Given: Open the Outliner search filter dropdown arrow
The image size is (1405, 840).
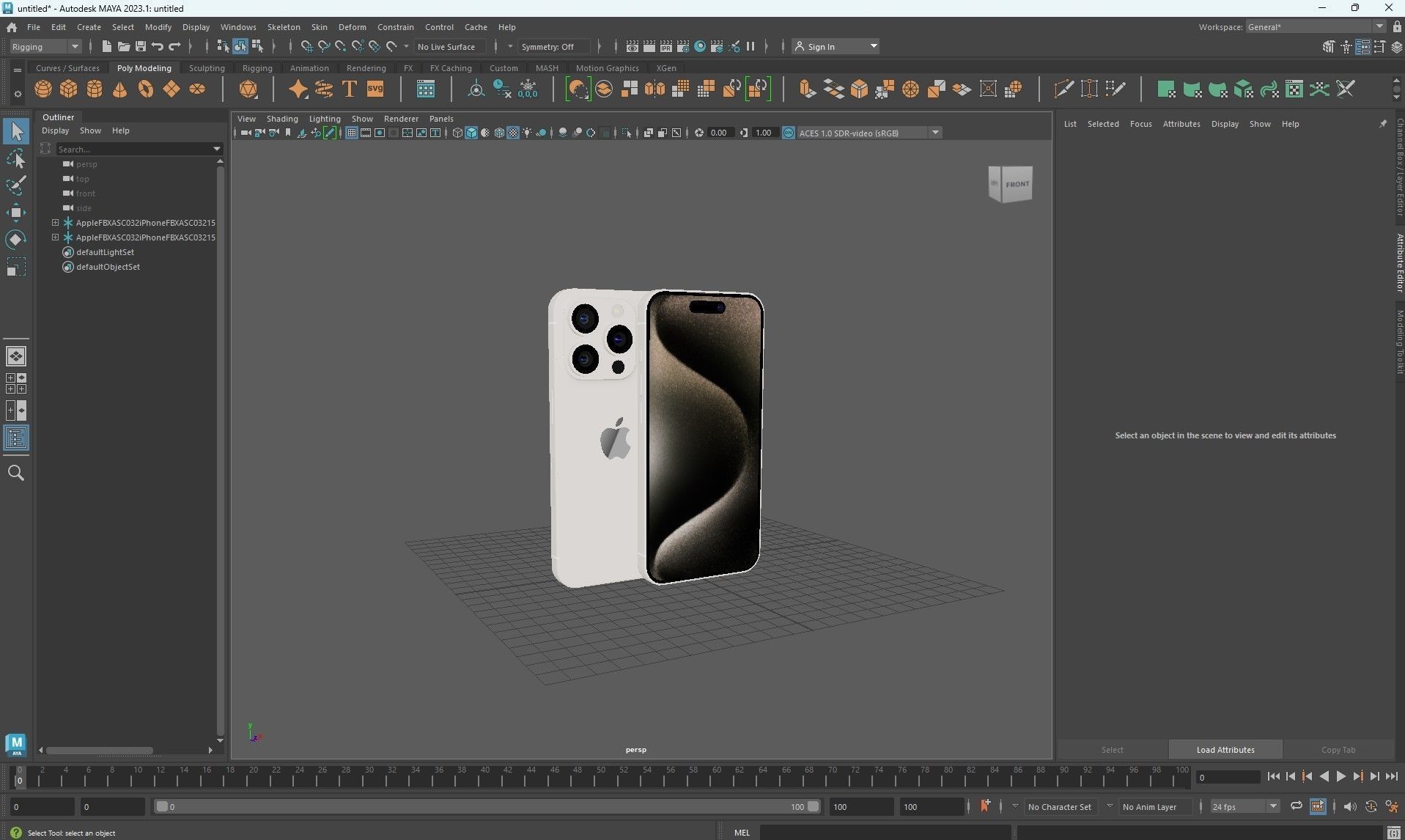Looking at the screenshot, I should [217, 149].
